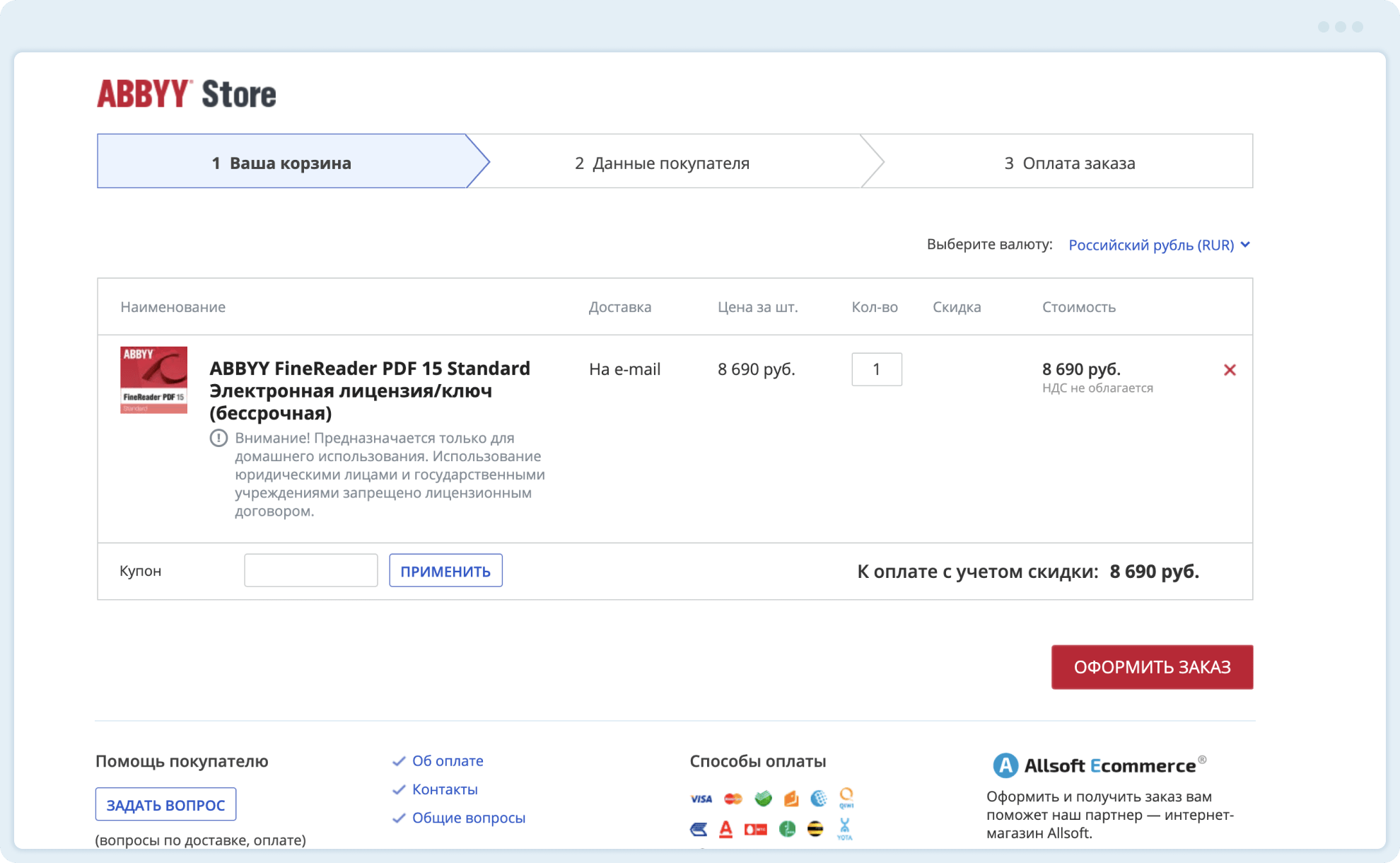Click the red Alfa-Bank logo icon

pyautogui.click(x=725, y=829)
